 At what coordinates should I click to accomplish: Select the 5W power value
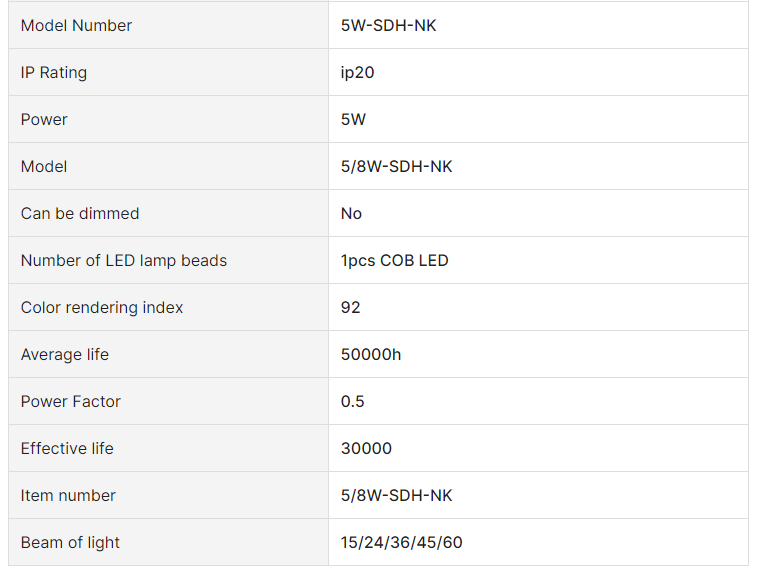point(353,120)
